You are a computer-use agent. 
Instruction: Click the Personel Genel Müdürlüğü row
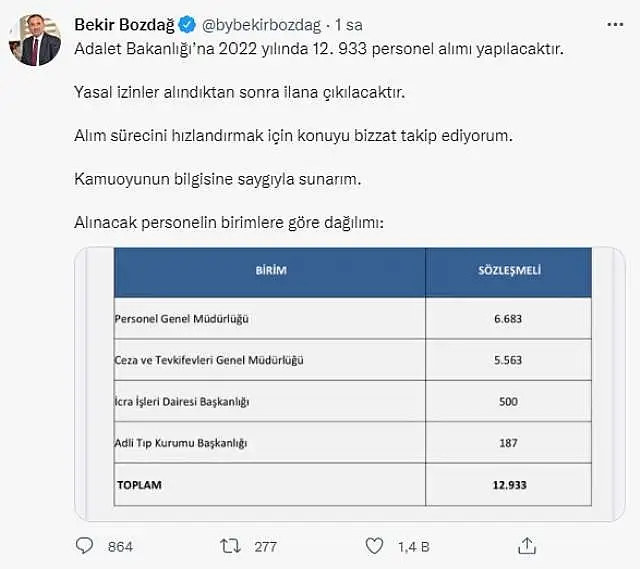[353, 318]
